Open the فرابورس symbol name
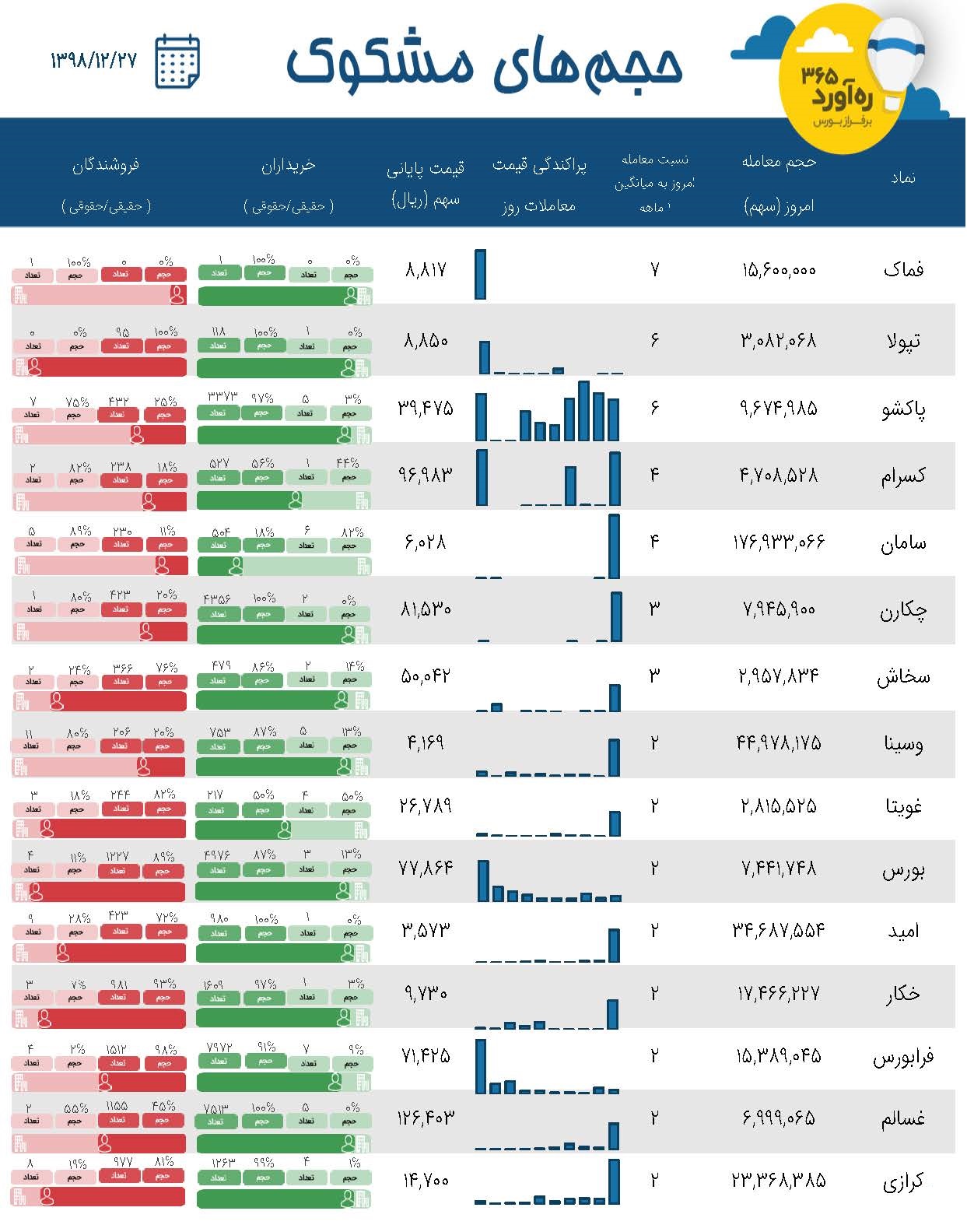The height and width of the screenshot is (1232, 967). [x=903, y=1058]
